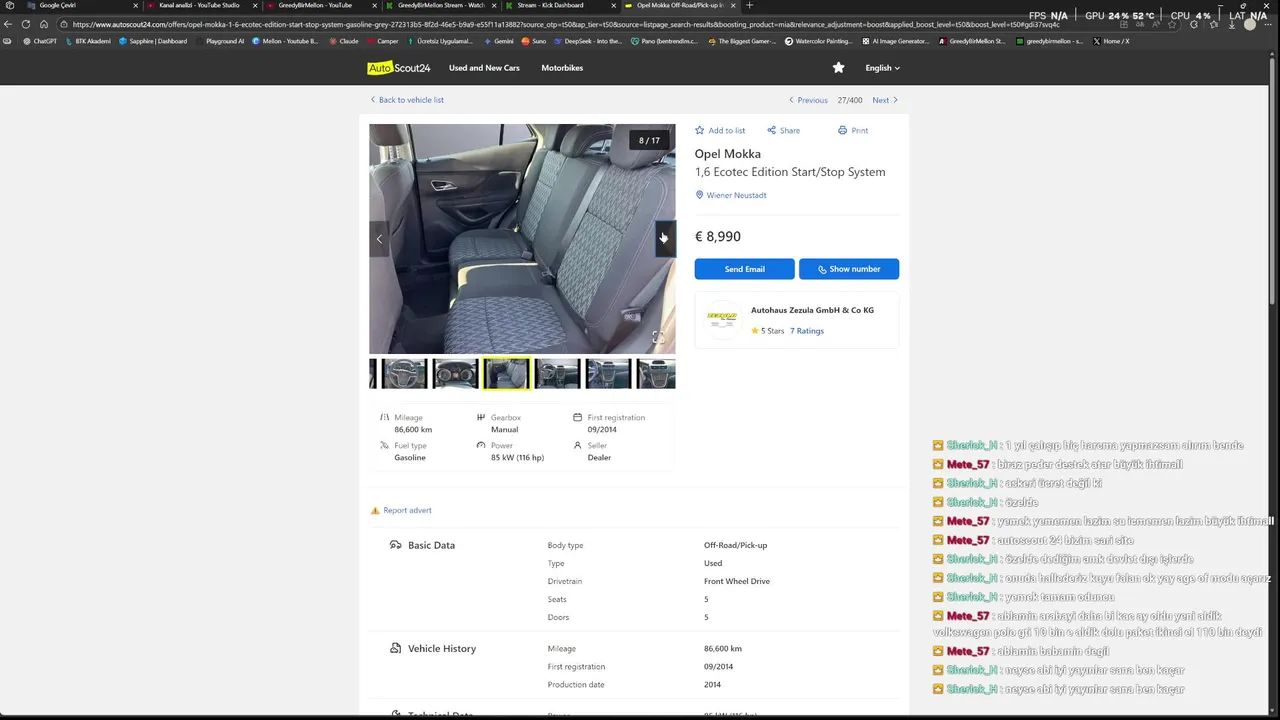Open Used and New Cars menu
Viewport: 1280px width, 720px height.
click(x=484, y=68)
